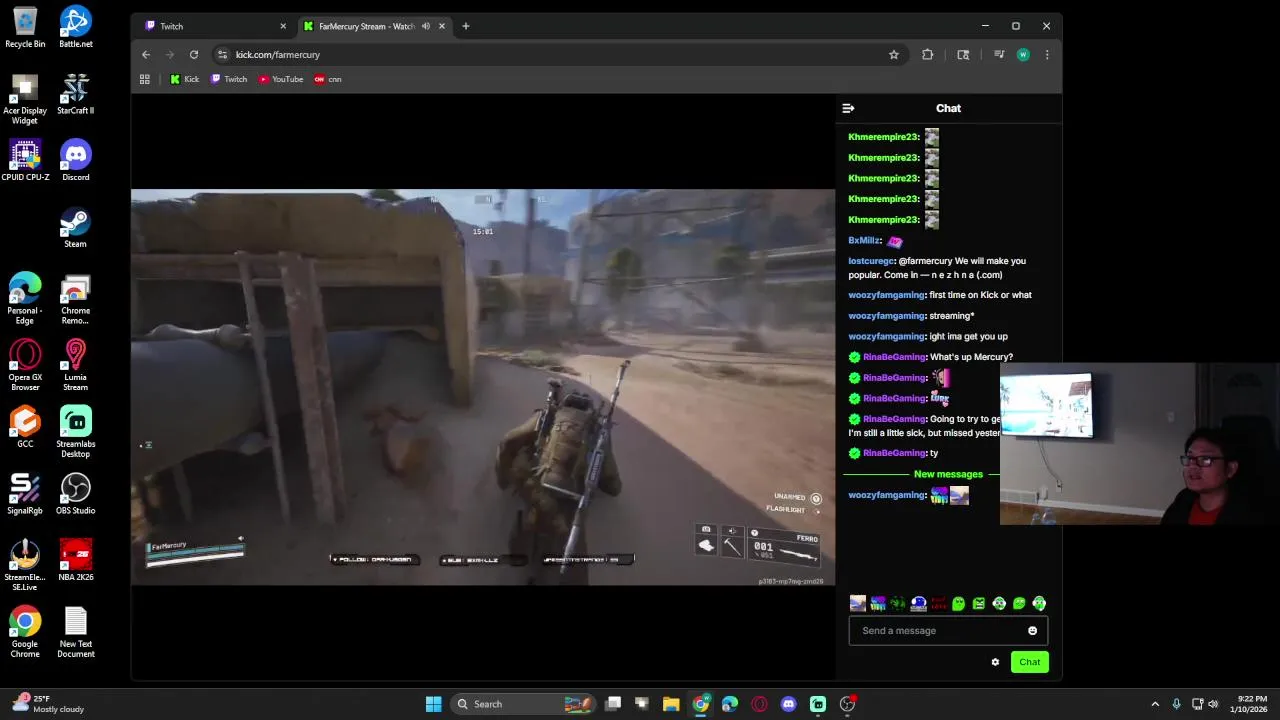Open Opera GX Browser desktop shortcut
The height and width of the screenshot is (720, 1280).
(x=25, y=365)
